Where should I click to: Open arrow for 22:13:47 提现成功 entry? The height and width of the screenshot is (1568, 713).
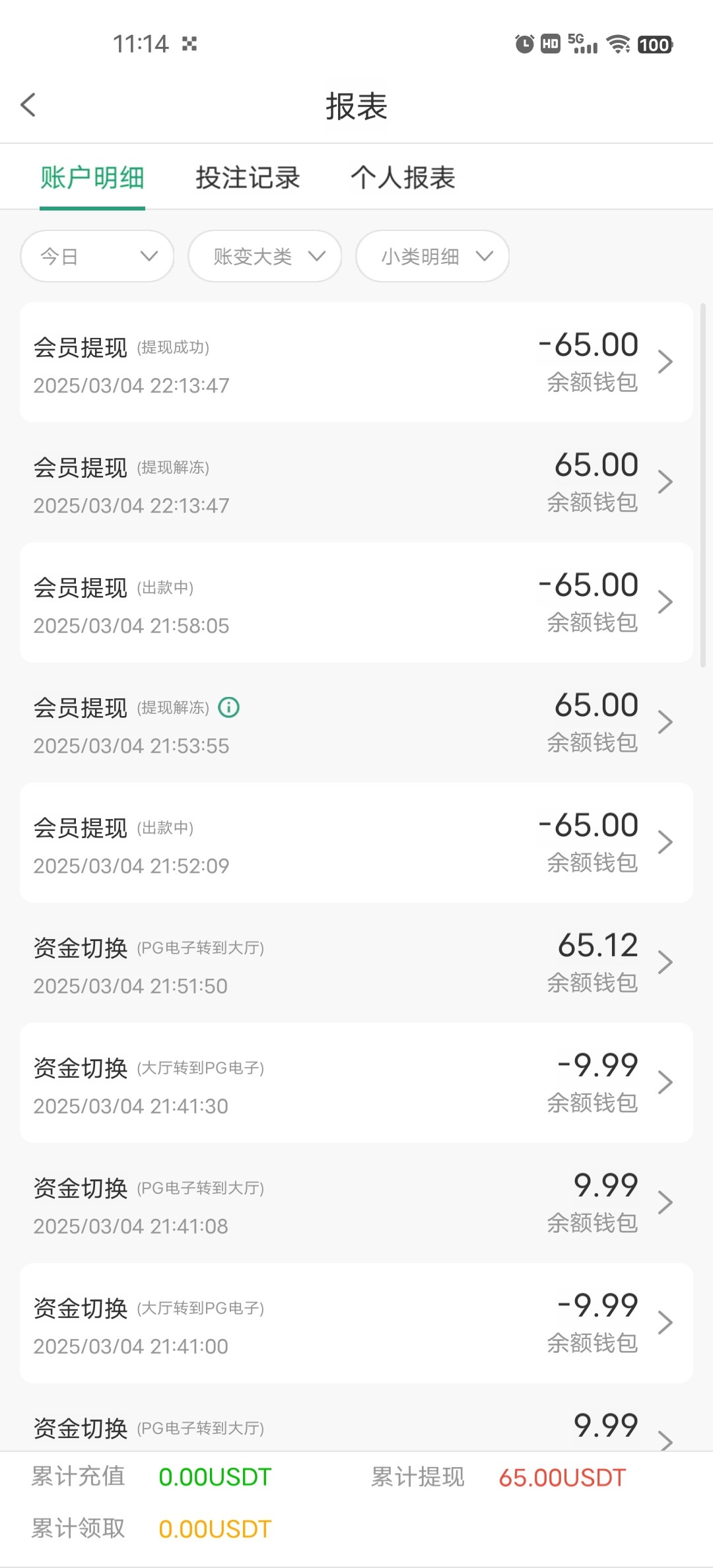(665, 362)
